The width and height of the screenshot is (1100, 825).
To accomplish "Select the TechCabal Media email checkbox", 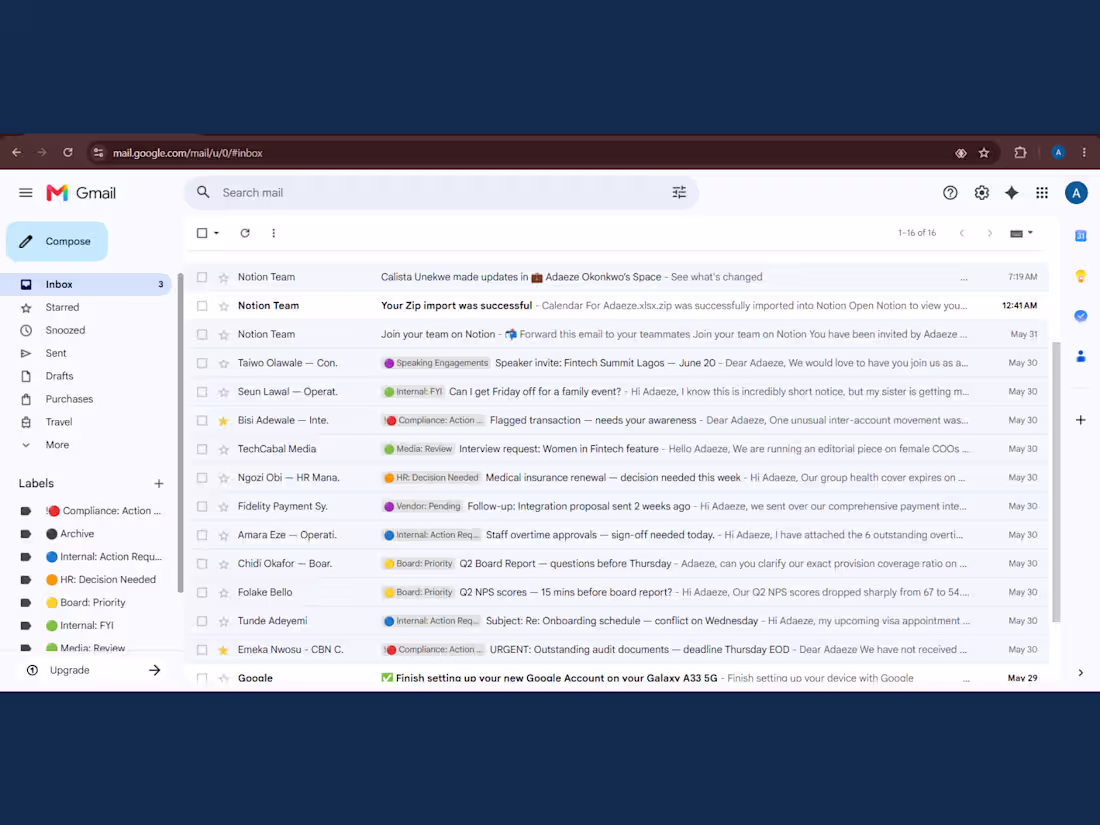I will pos(202,449).
